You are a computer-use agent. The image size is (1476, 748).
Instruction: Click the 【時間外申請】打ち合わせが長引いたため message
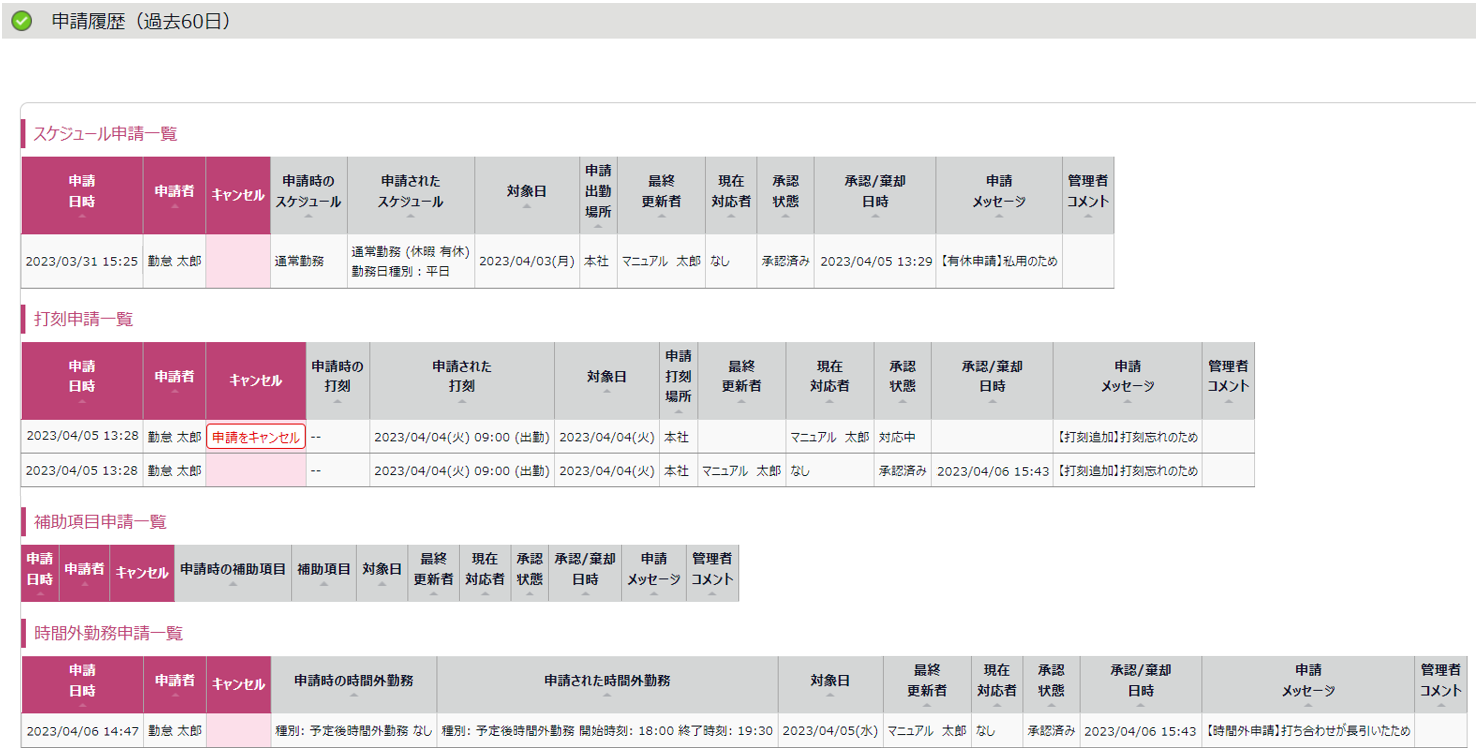click(x=1308, y=731)
